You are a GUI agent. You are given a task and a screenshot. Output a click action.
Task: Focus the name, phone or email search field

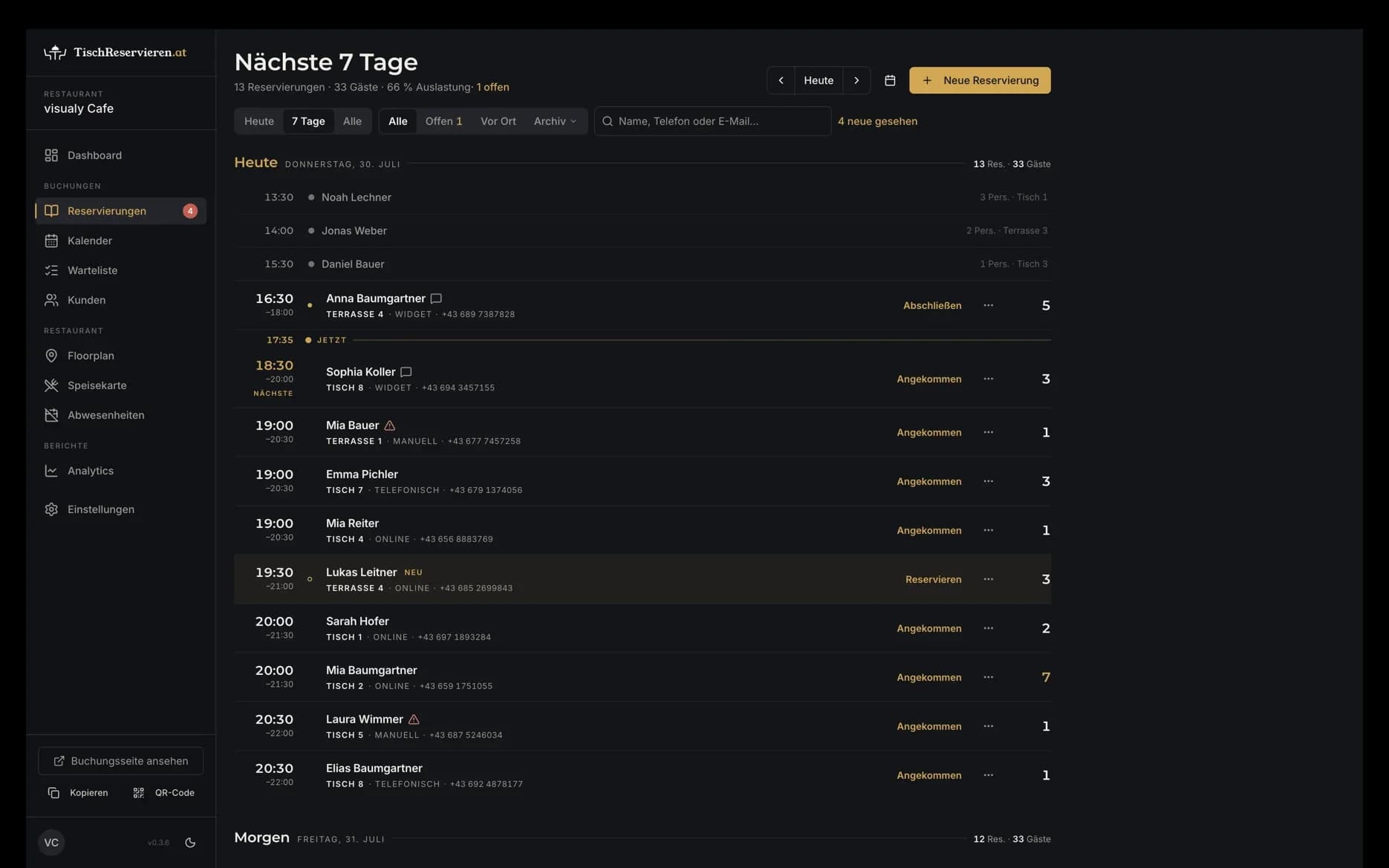[712, 121]
